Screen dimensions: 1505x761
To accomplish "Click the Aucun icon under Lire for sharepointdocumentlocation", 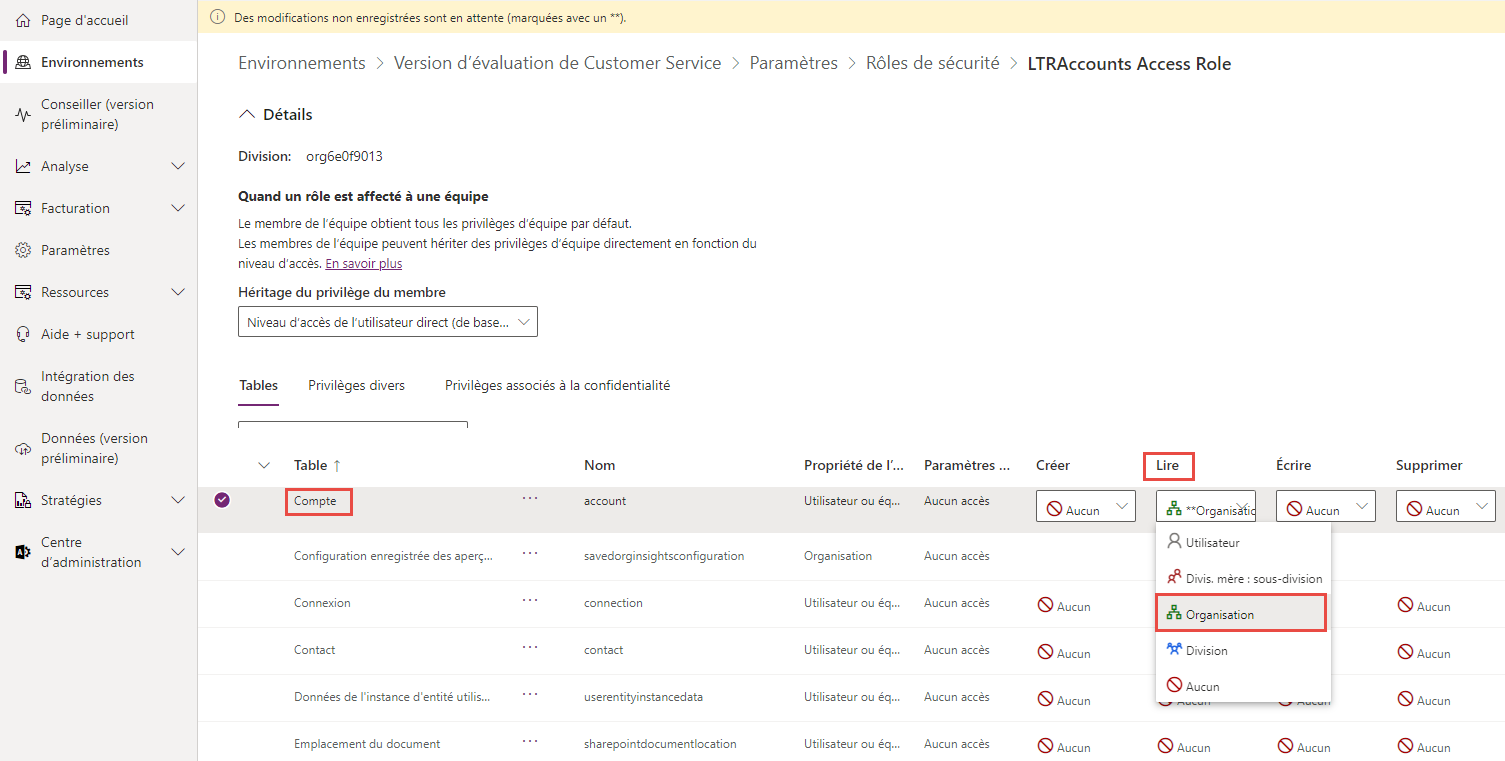I will tap(1165, 746).
